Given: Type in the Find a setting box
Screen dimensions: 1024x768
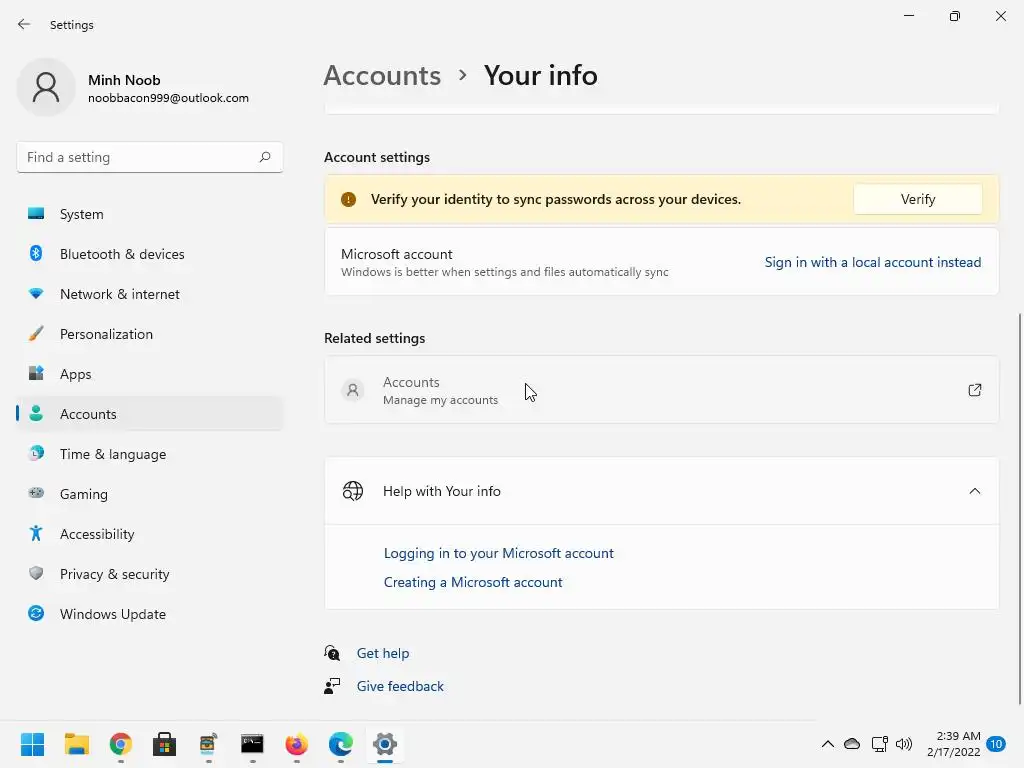Looking at the screenshot, I should click(138, 157).
